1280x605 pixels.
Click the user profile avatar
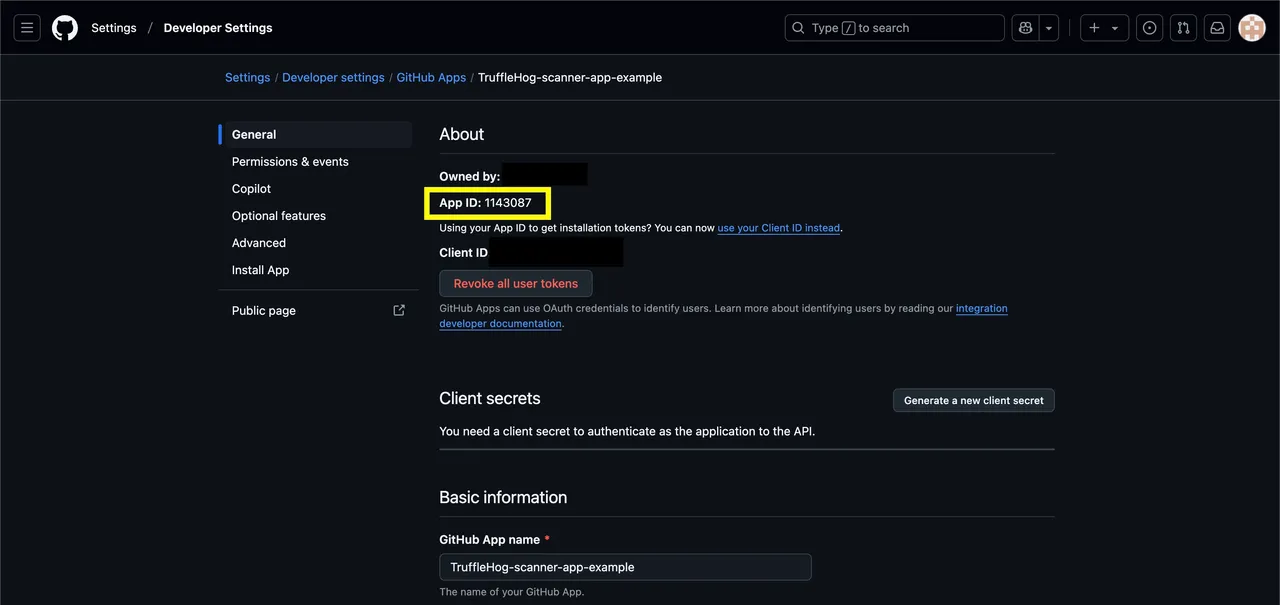1252,28
